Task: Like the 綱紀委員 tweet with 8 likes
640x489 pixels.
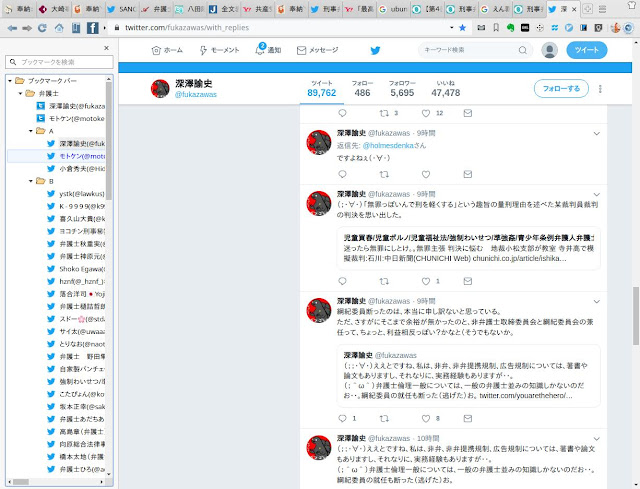Action: 426,418
